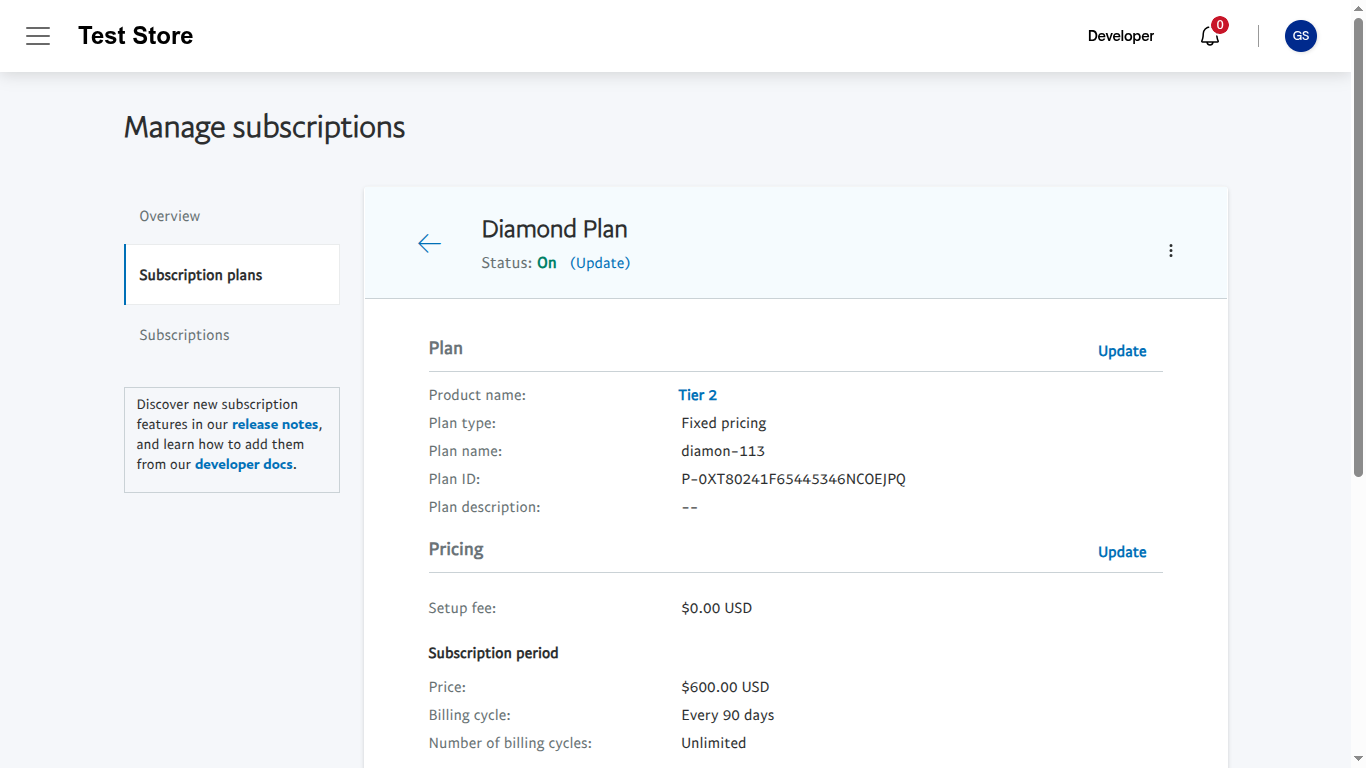The image size is (1366, 768).
Task: Open the Tier 2 product link
Action: point(697,394)
